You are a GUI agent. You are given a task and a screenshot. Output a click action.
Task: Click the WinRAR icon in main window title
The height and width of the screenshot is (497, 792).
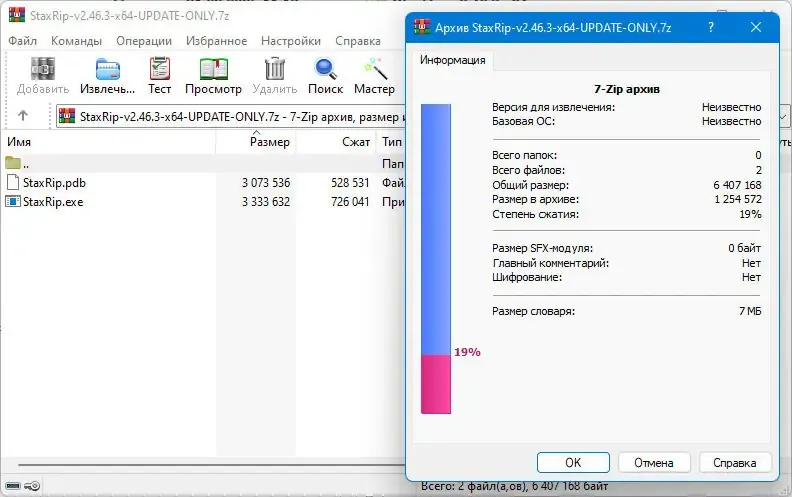(x=17, y=15)
